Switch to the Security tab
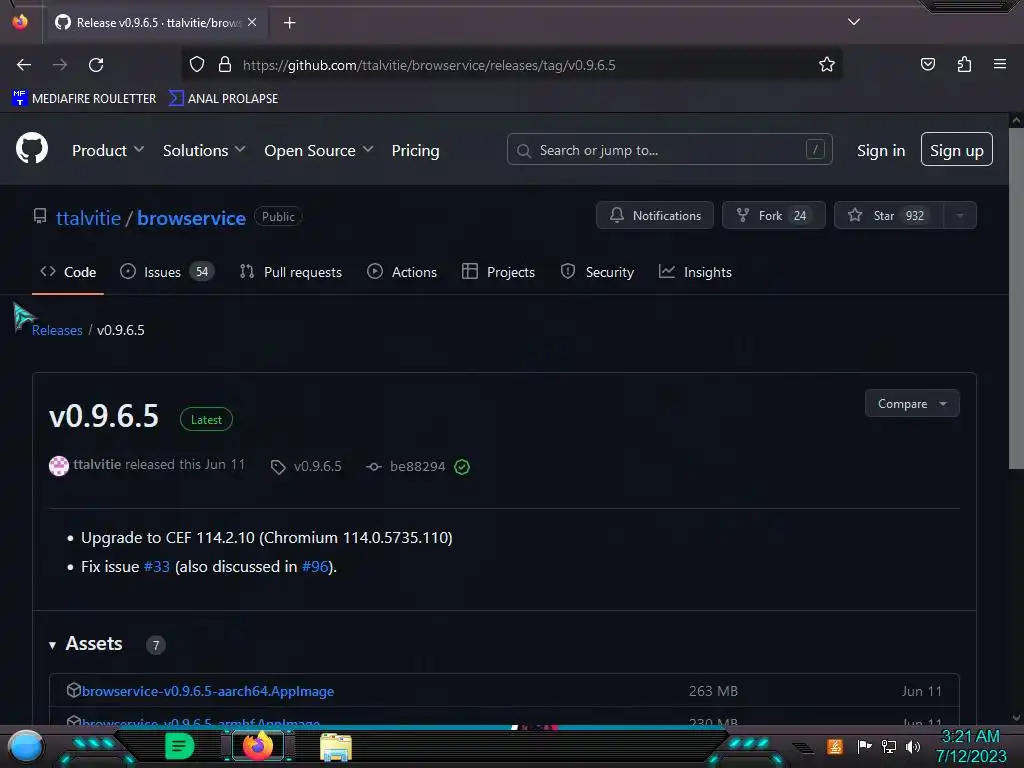The height and width of the screenshot is (768, 1024). point(597,272)
